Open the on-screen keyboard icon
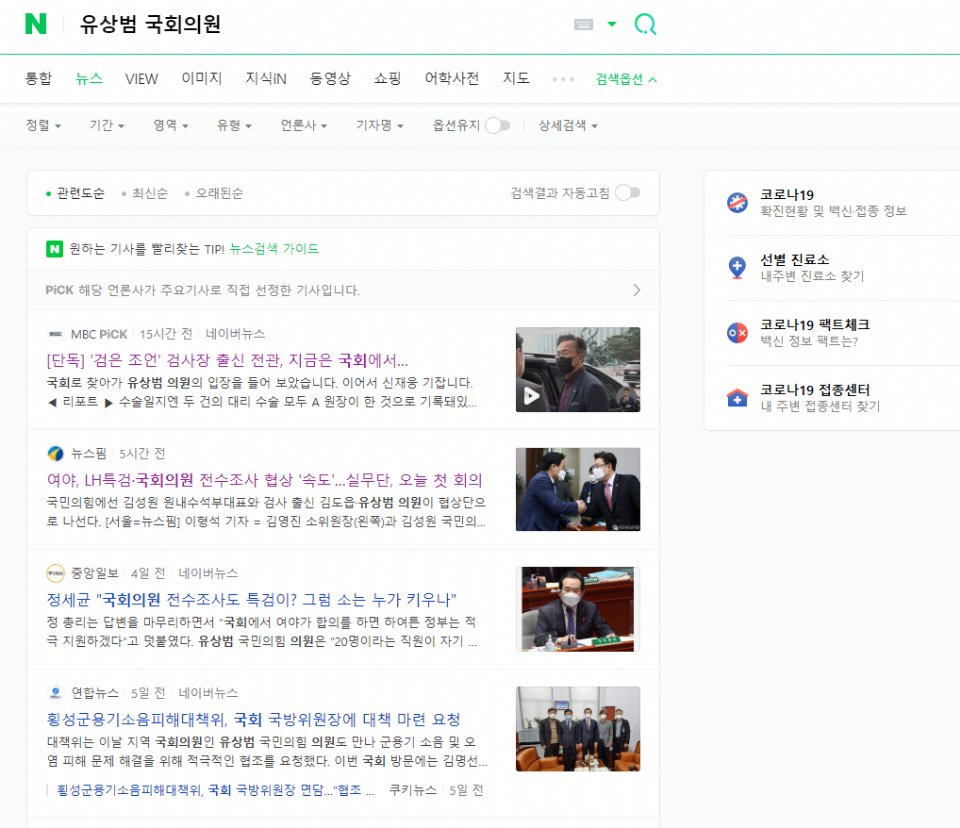960x828 pixels. [x=583, y=24]
